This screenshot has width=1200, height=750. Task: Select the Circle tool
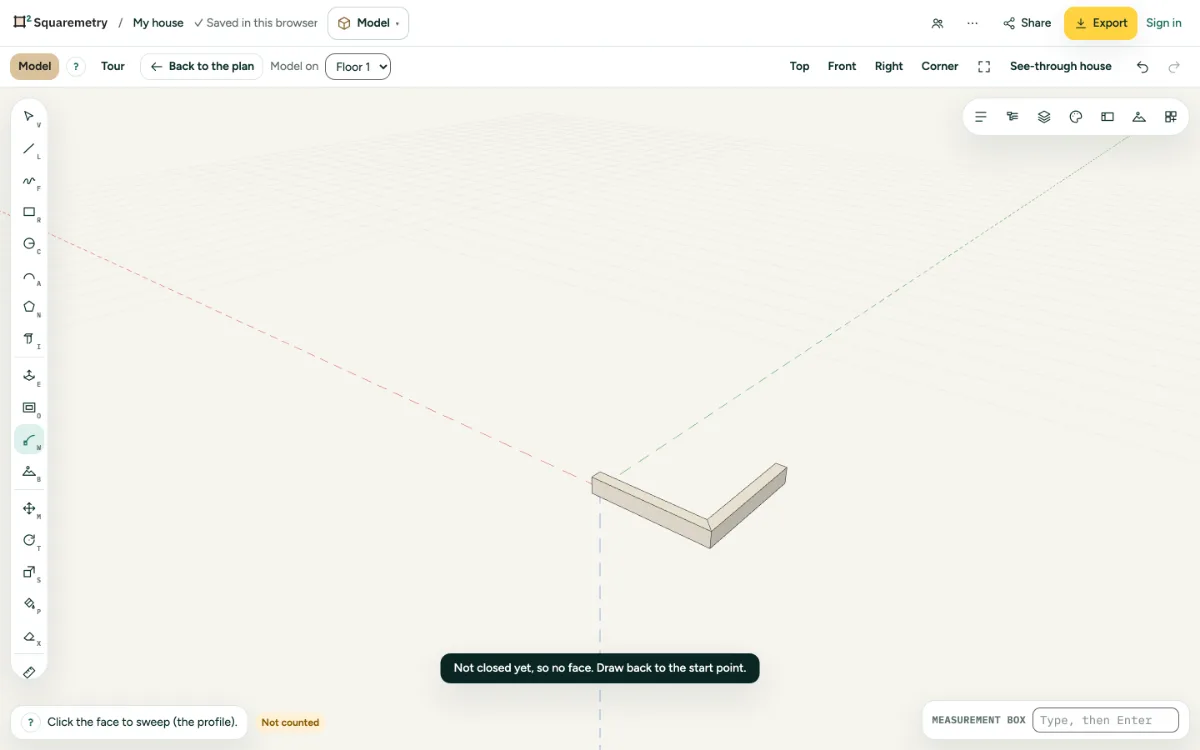tap(29, 244)
